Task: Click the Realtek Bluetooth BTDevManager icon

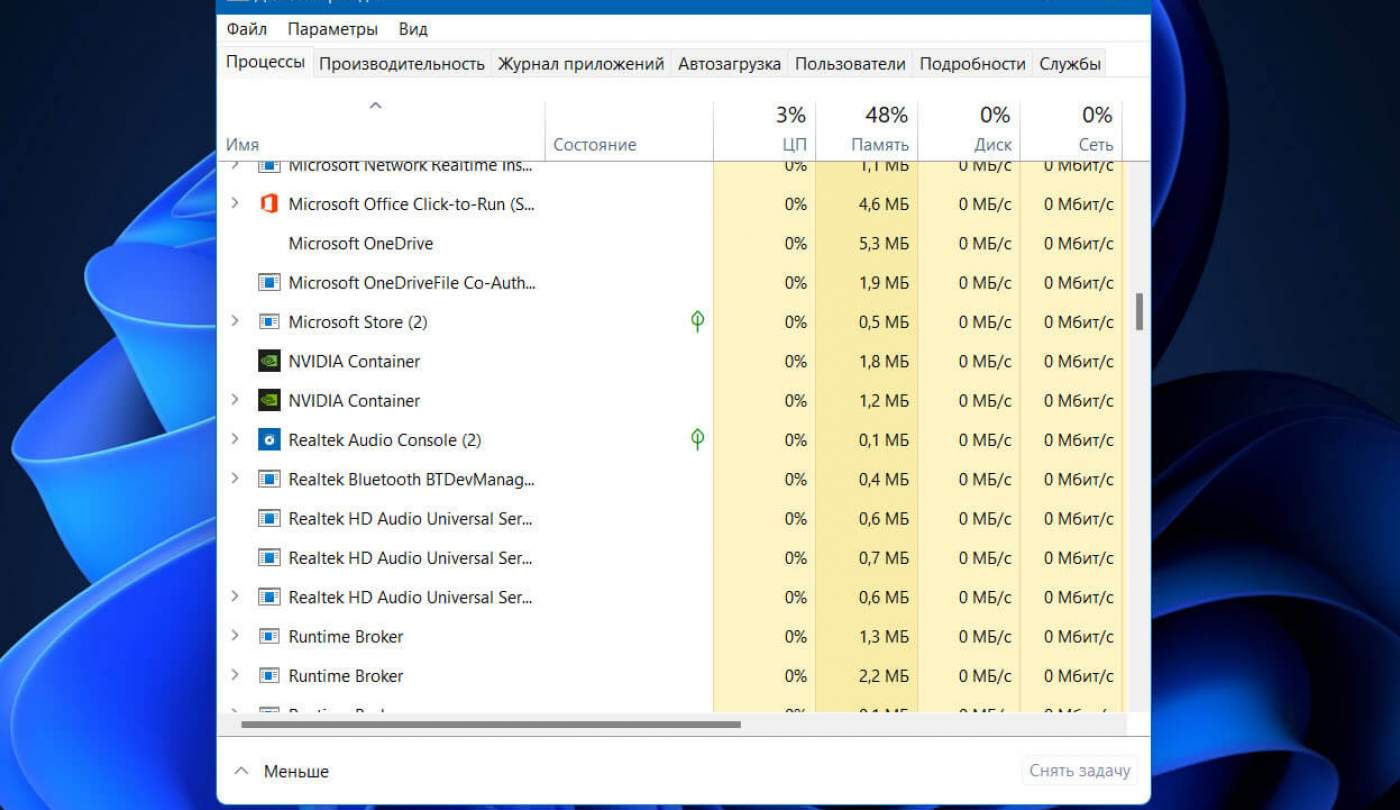Action: tap(268, 479)
